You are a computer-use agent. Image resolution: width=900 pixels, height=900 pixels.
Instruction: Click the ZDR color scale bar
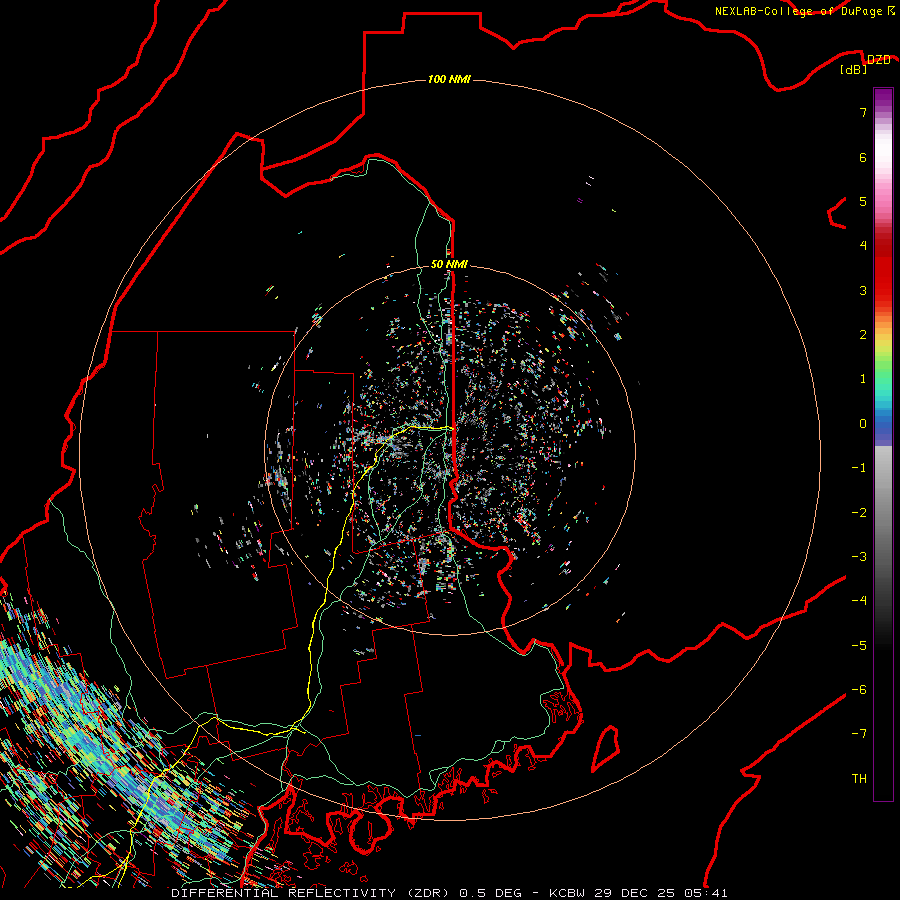(x=883, y=444)
